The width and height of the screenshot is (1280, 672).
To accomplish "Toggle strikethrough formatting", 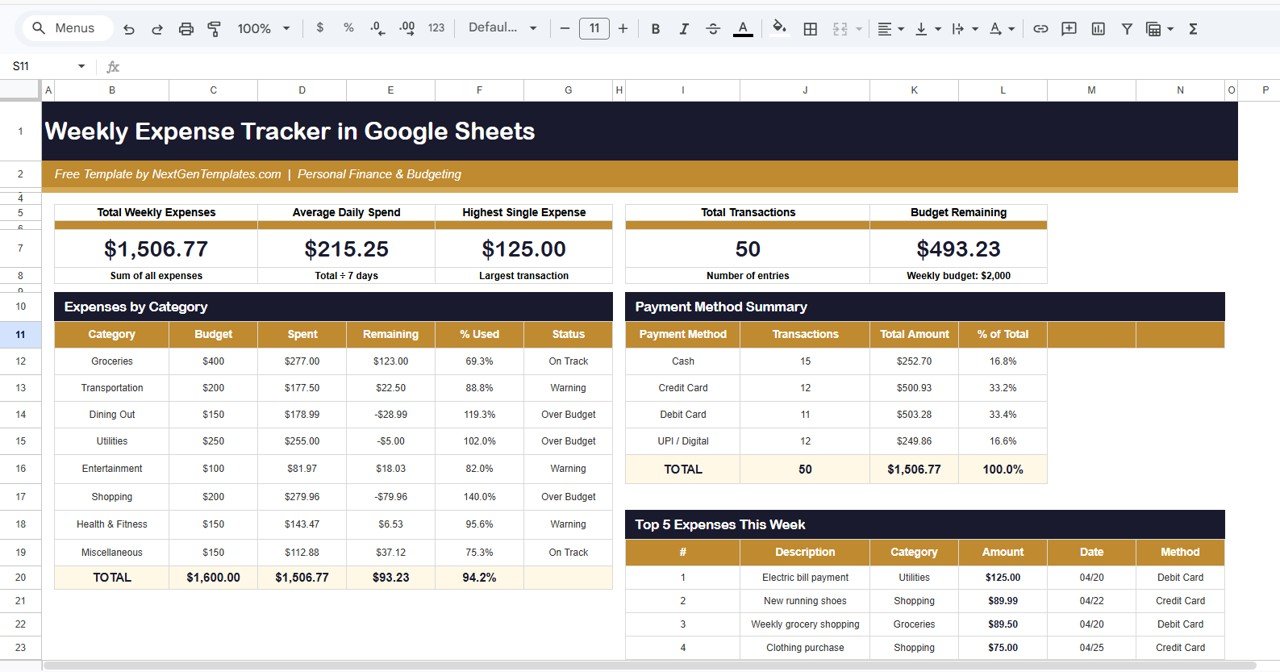I will click(713, 29).
